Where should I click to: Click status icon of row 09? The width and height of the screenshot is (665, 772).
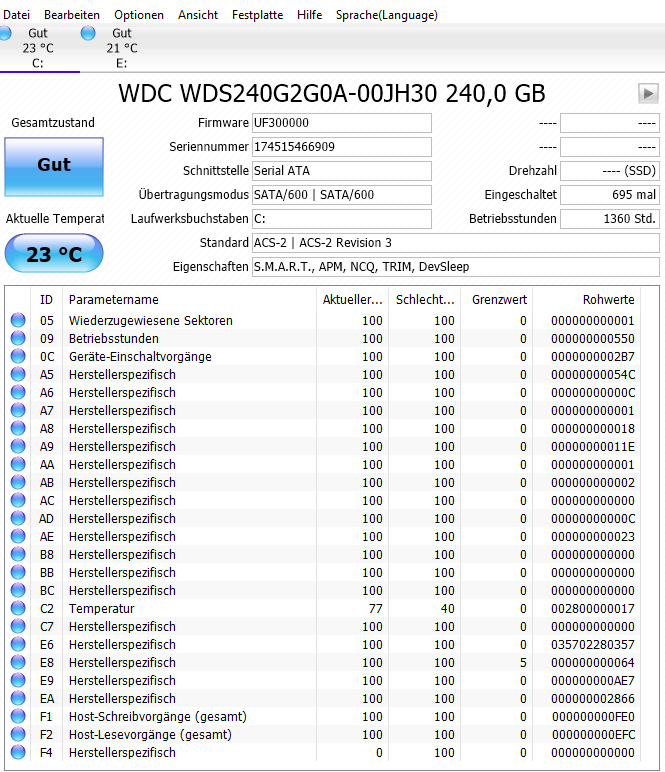pyautogui.click(x=18, y=338)
